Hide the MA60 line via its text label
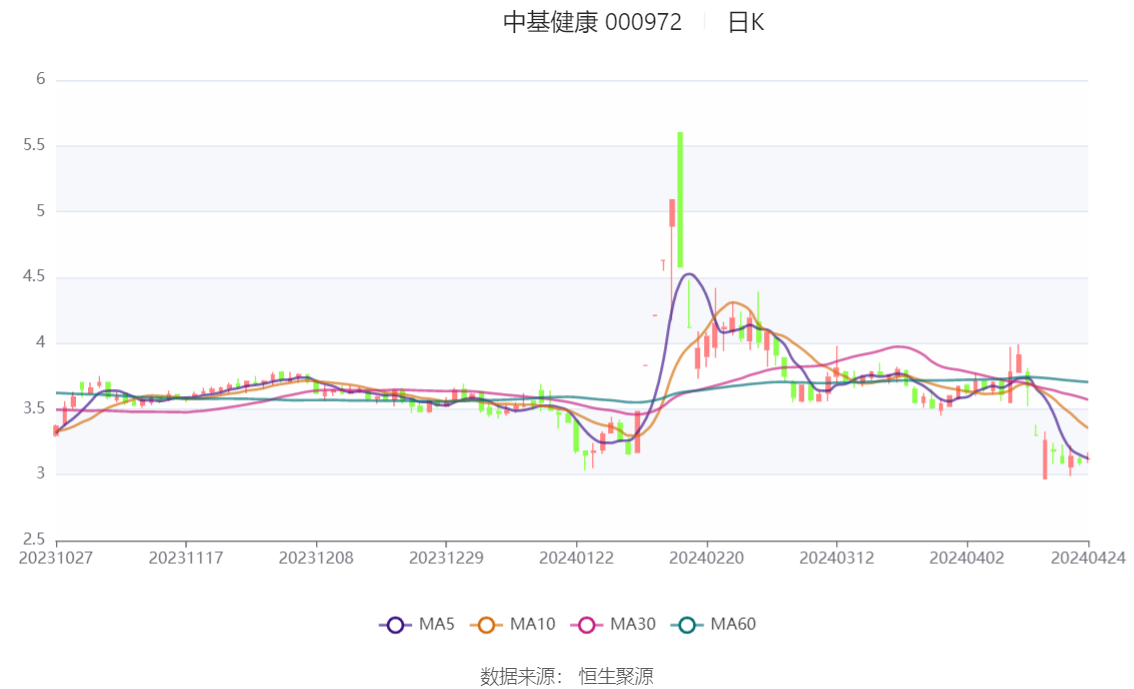1134x689 pixels. point(733,625)
